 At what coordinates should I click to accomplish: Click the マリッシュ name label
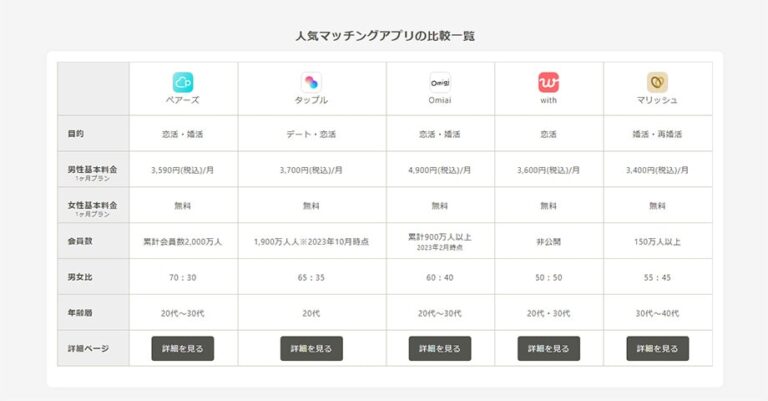(x=657, y=101)
